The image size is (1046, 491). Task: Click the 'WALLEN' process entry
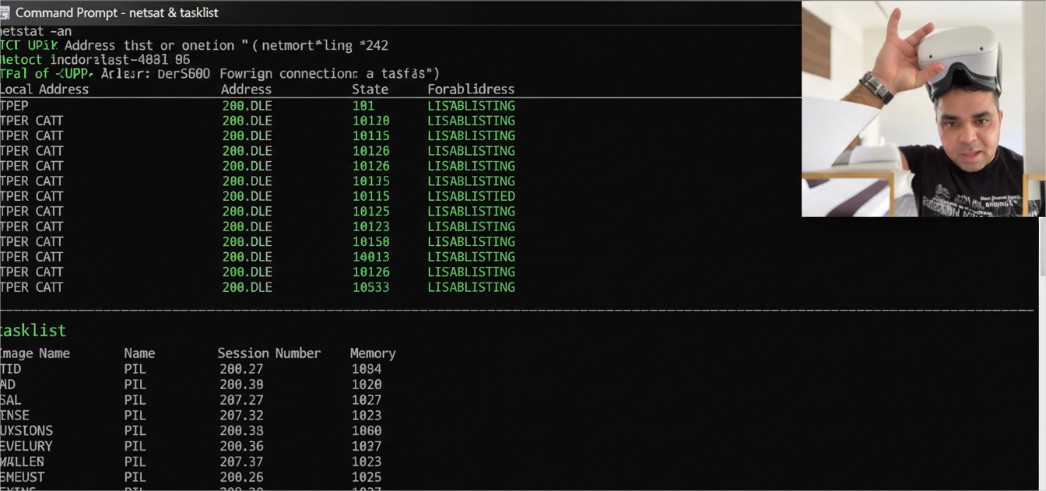(x=24, y=461)
